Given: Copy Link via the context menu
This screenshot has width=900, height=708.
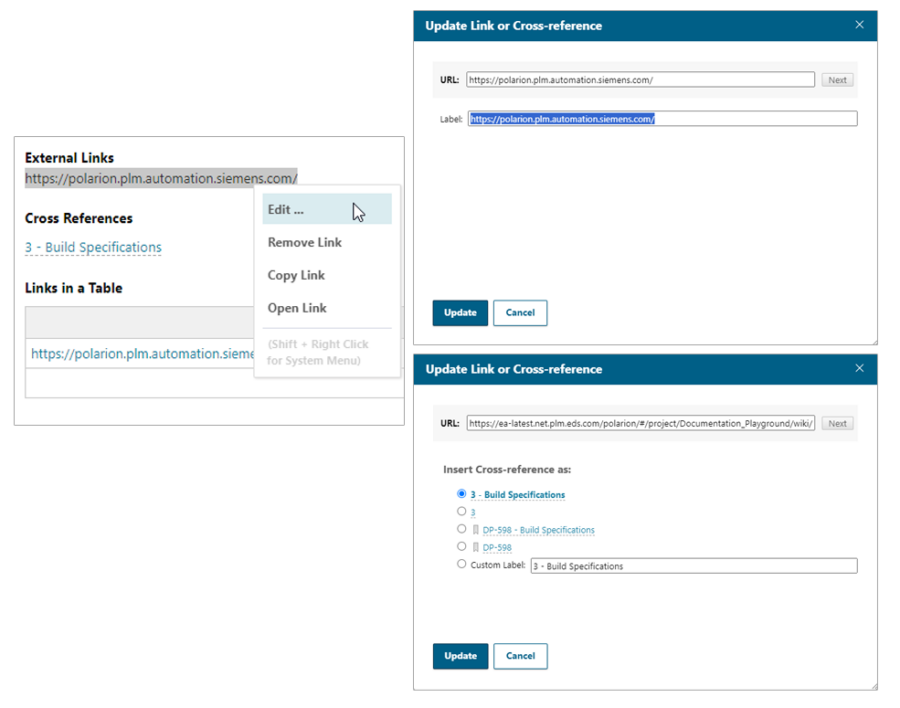Looking at the screenshot, I should click(x=294, y=275).
